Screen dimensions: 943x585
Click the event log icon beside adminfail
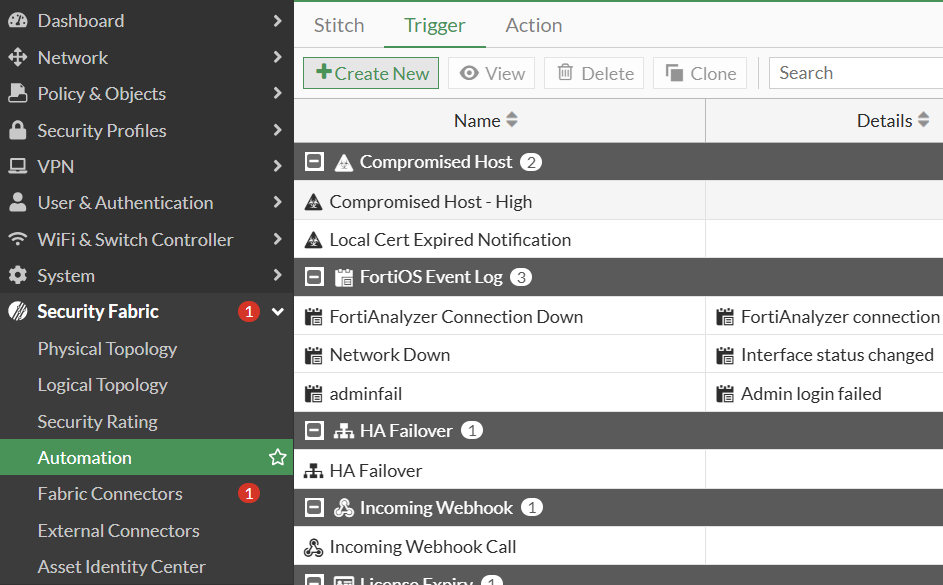pos(313,394)
